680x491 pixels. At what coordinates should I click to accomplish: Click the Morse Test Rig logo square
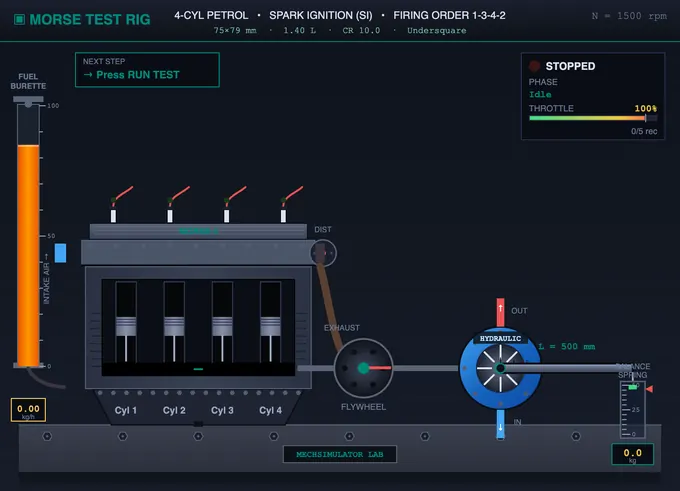coord(20,20)
